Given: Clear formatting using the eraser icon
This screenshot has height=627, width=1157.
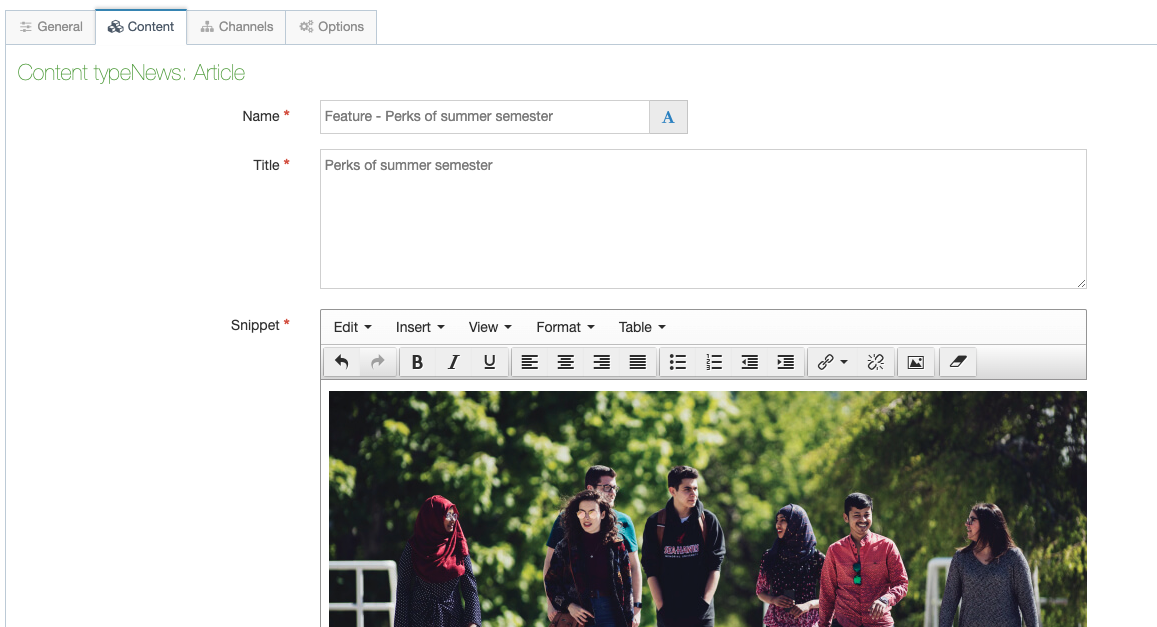Looking at the screenshot, I should pos(957,362).
